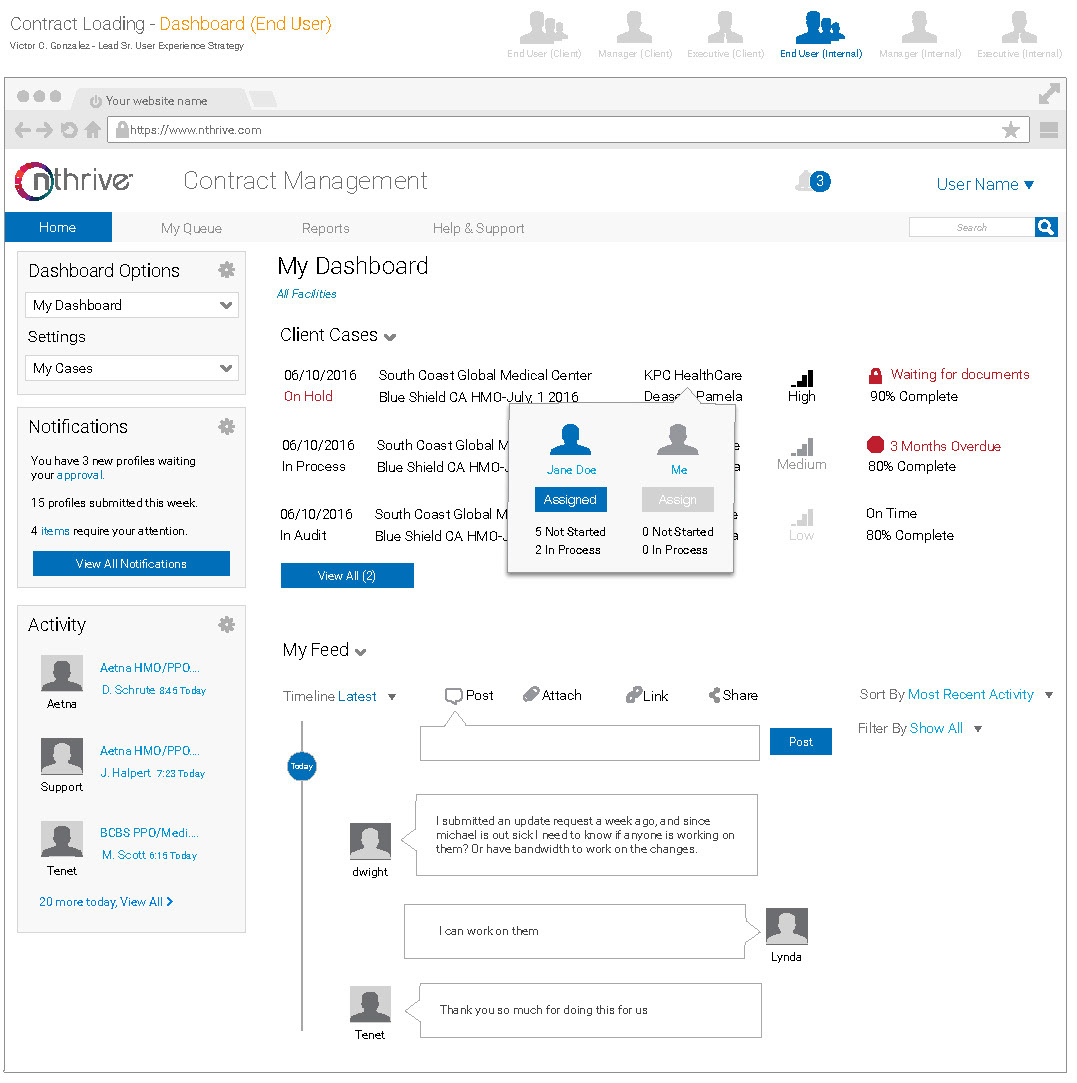The height and width of the screenshot is (1083, 1077).
Task: Open the Notifications panel gear icon
Action: point(227,427)
